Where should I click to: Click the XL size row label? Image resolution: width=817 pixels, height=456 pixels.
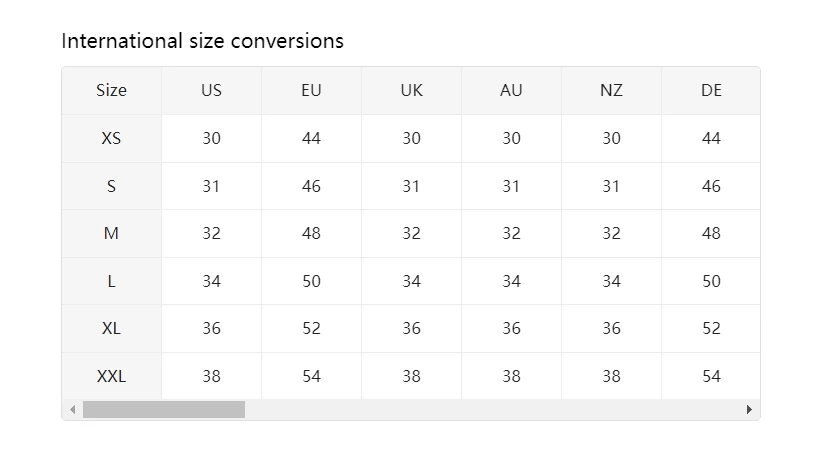click(x=111, y=328)
